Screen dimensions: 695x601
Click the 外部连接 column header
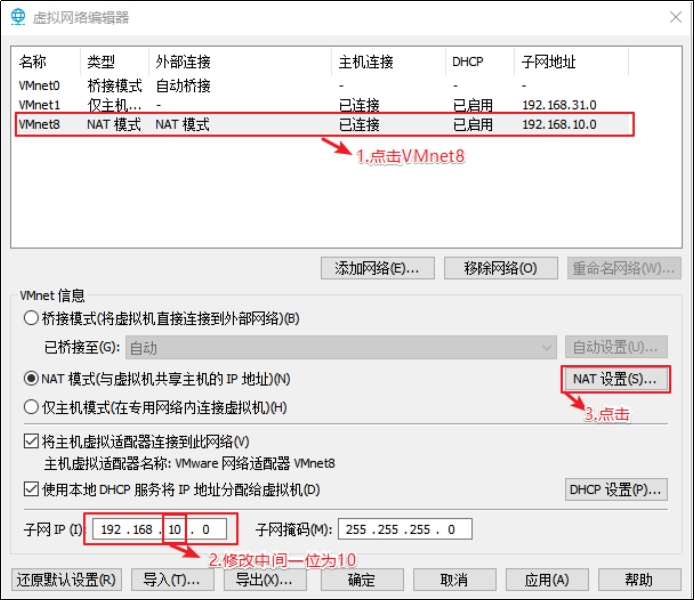point(240,62)
